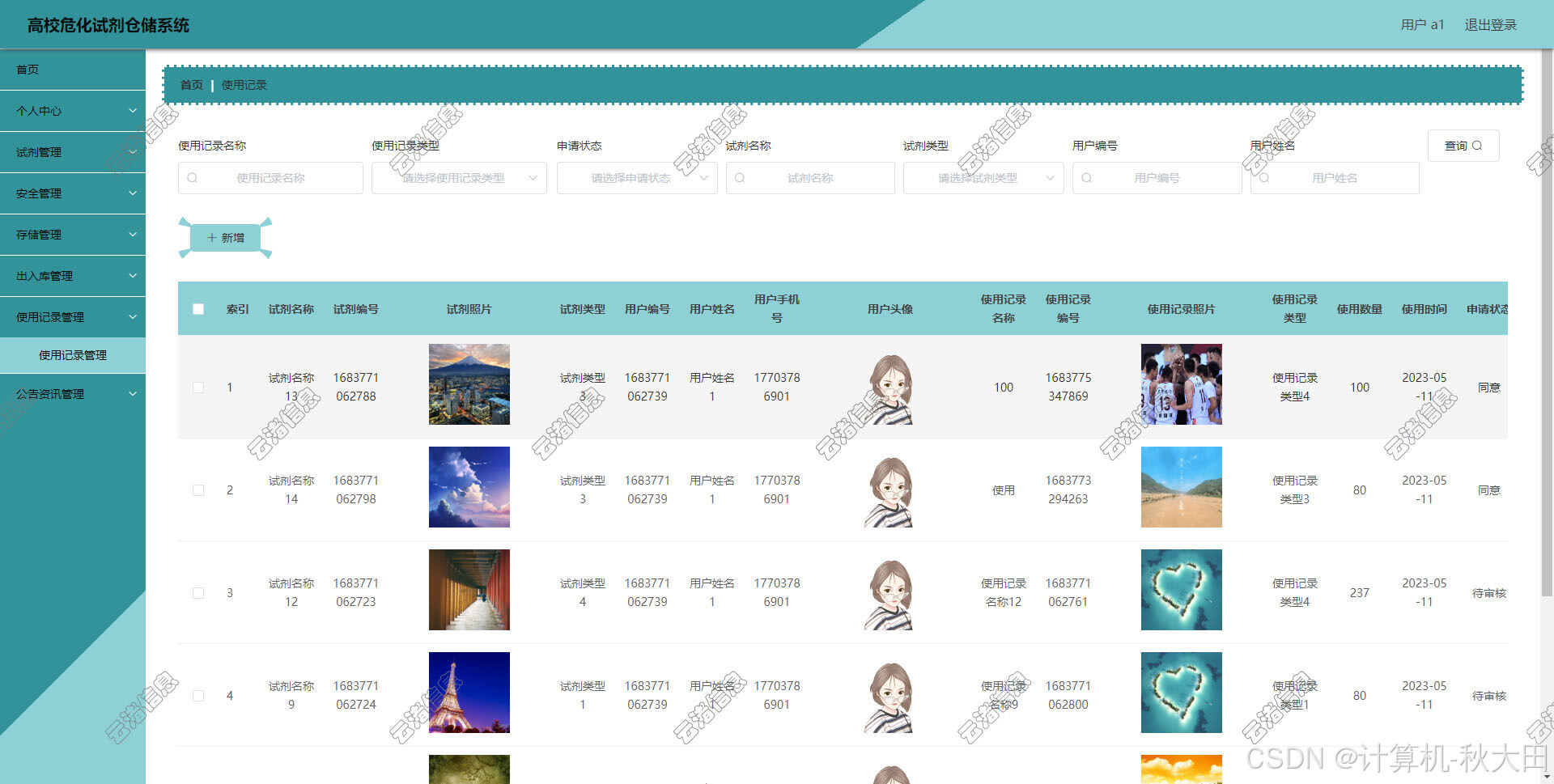
Task: Expand 存储管理 sidebar menu
Action: coord(73,235)
